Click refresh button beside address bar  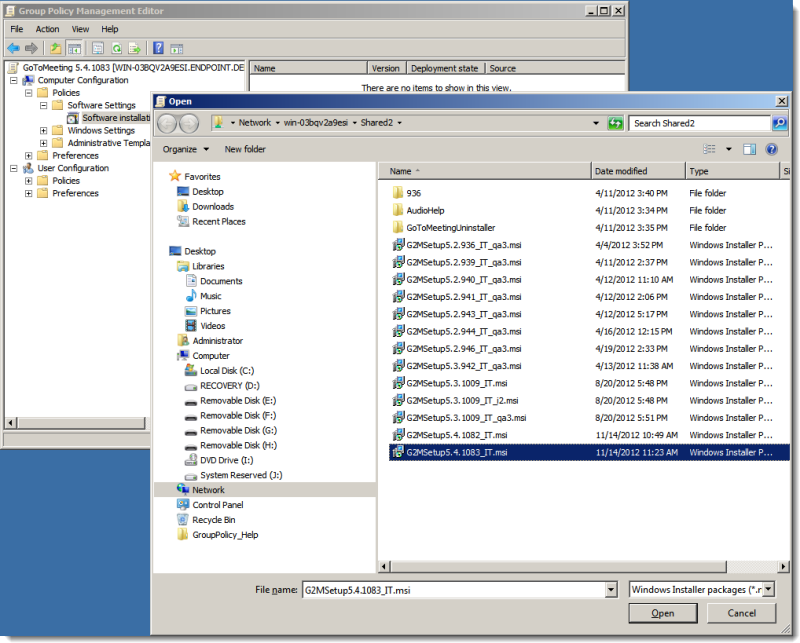point(615,123)
